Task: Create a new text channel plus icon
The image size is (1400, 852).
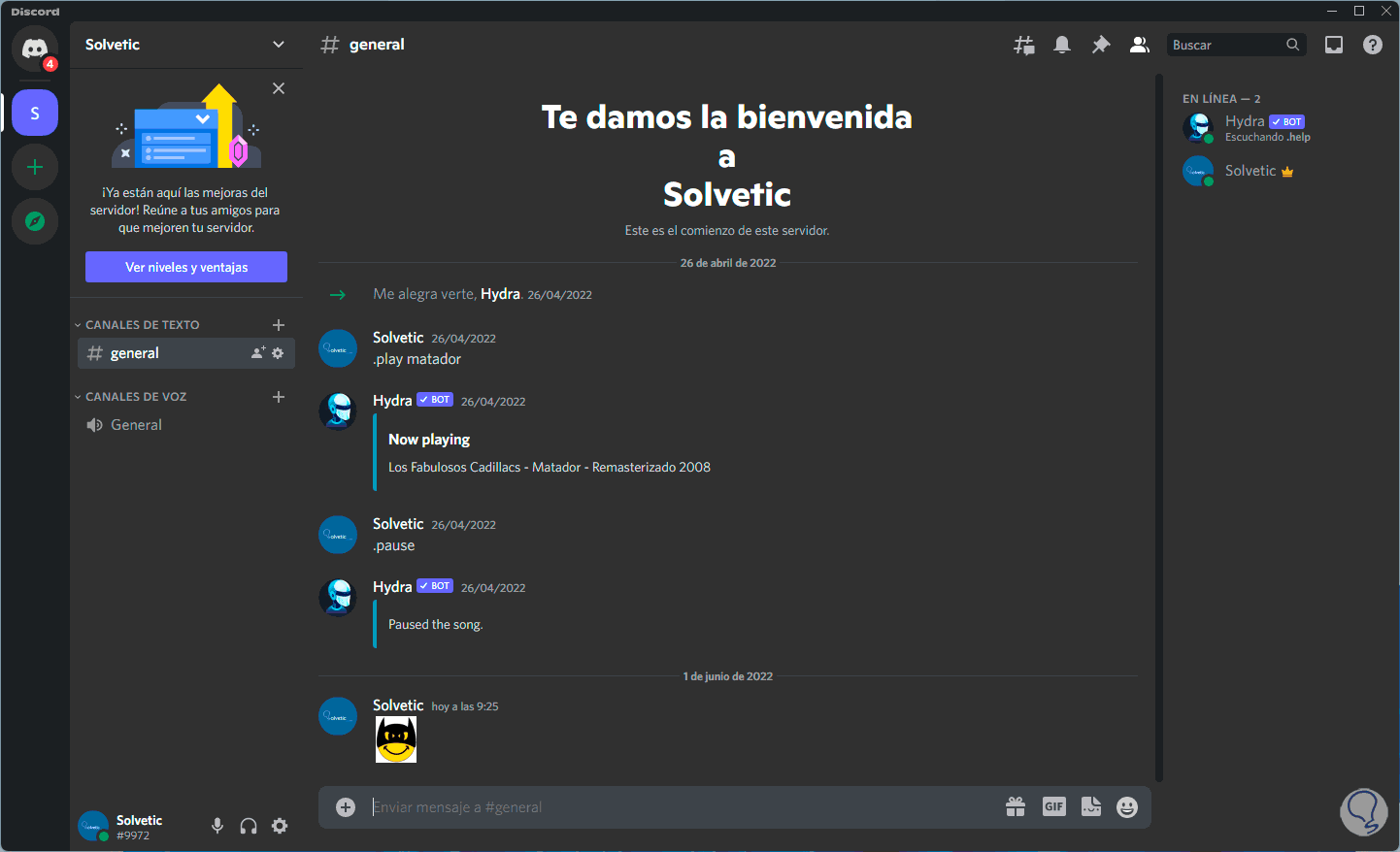Action: [x=279, y=325]
